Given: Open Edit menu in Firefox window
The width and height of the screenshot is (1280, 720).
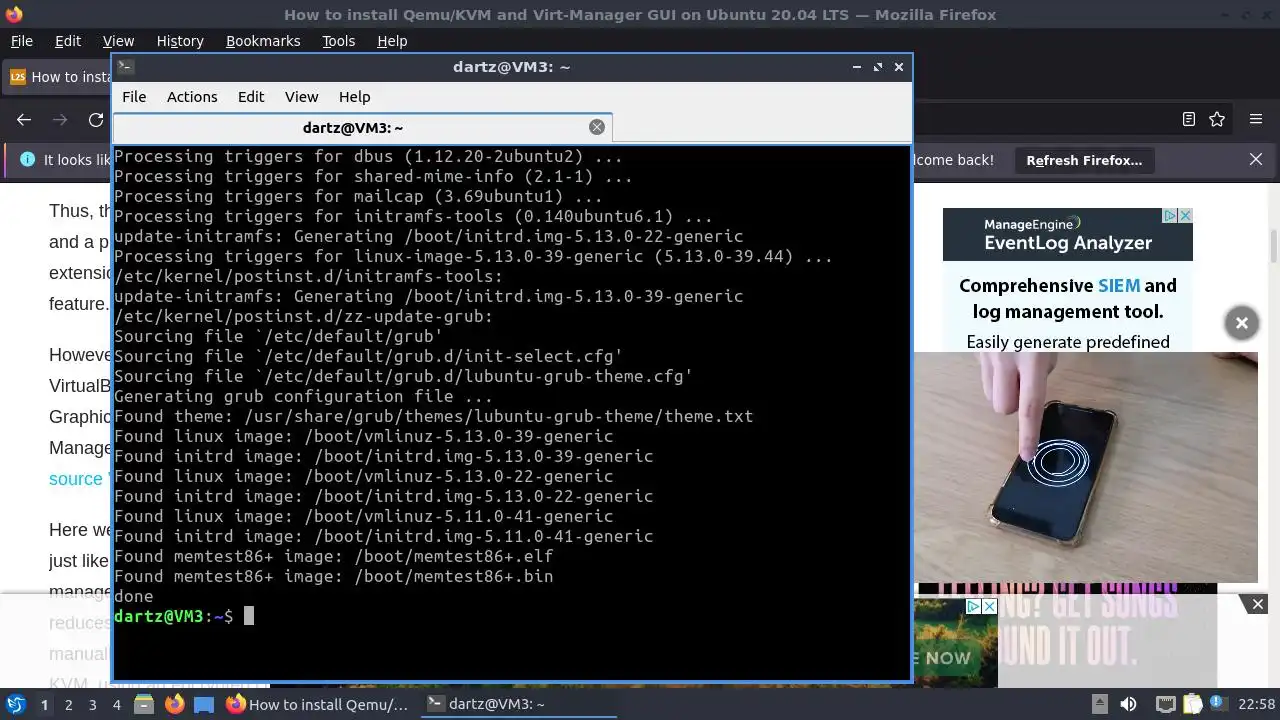Looking at the screenshot, I should click(68, 41).
